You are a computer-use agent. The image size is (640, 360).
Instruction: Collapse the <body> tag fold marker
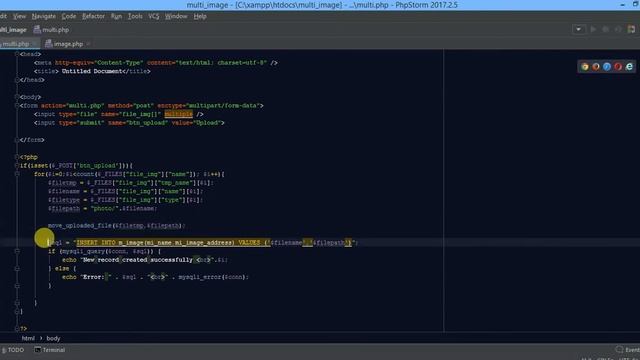point(17,97)
